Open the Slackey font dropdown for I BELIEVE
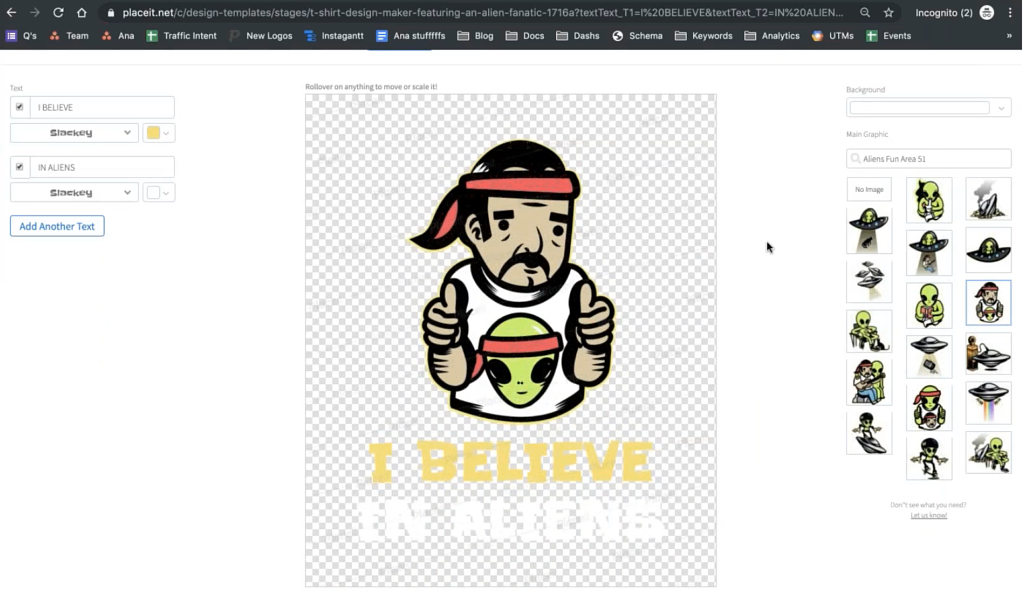The height and width of the screenshot is (596, 1024). point(73,132)
